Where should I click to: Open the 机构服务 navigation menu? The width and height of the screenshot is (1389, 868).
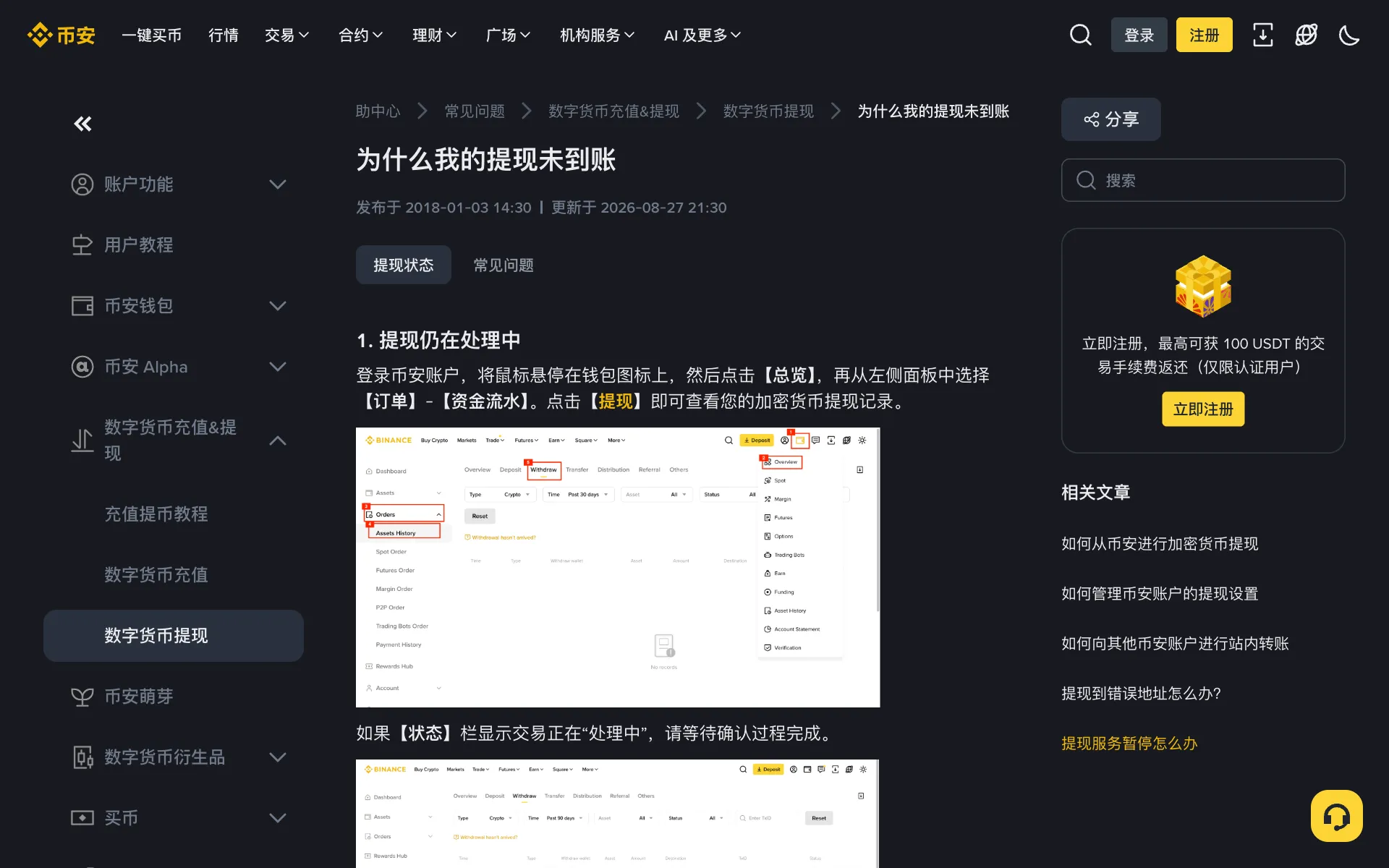click(597, 35)
